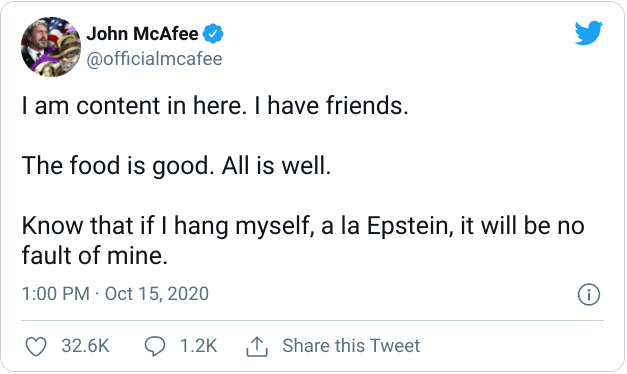Click the 'I have friends.' sentence
This screenshot has height=374, width=627.
(331, 106)
